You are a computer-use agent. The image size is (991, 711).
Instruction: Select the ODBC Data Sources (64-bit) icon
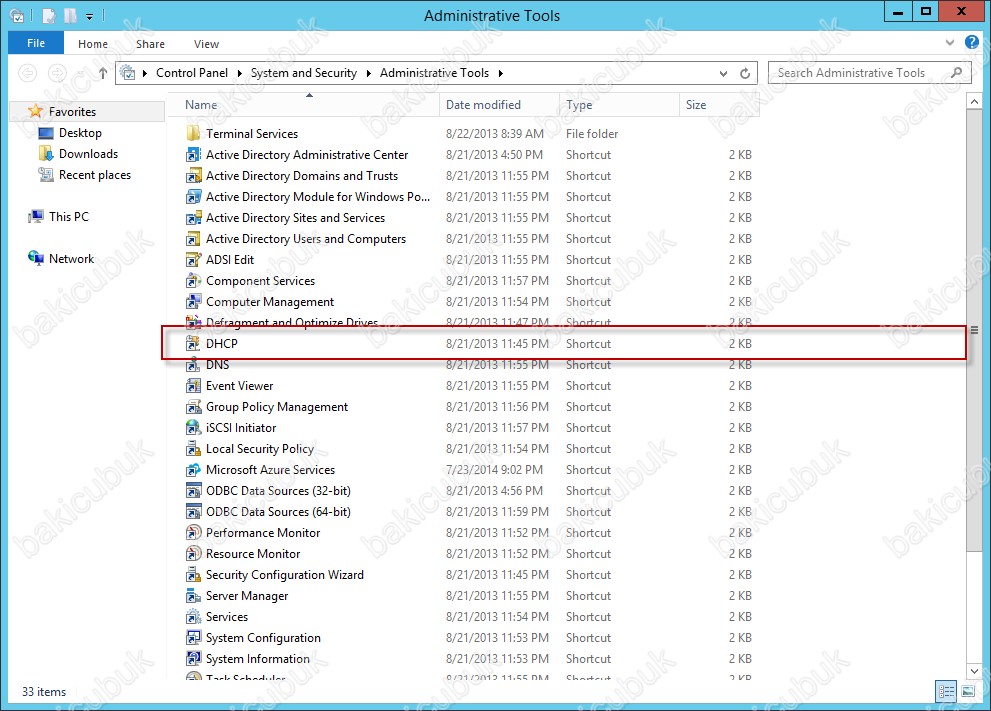pyautogui.click(x=193, y=512)
